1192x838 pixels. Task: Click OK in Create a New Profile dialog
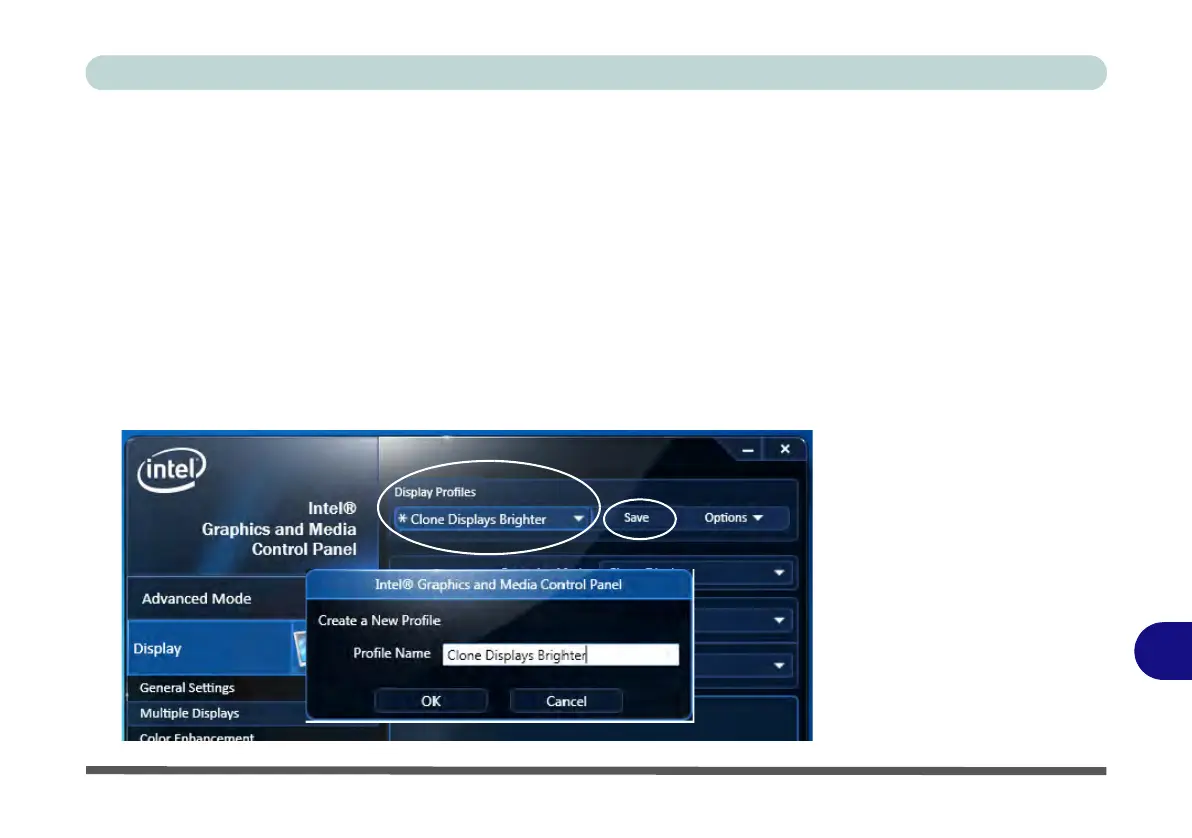[x=431, y=701]
